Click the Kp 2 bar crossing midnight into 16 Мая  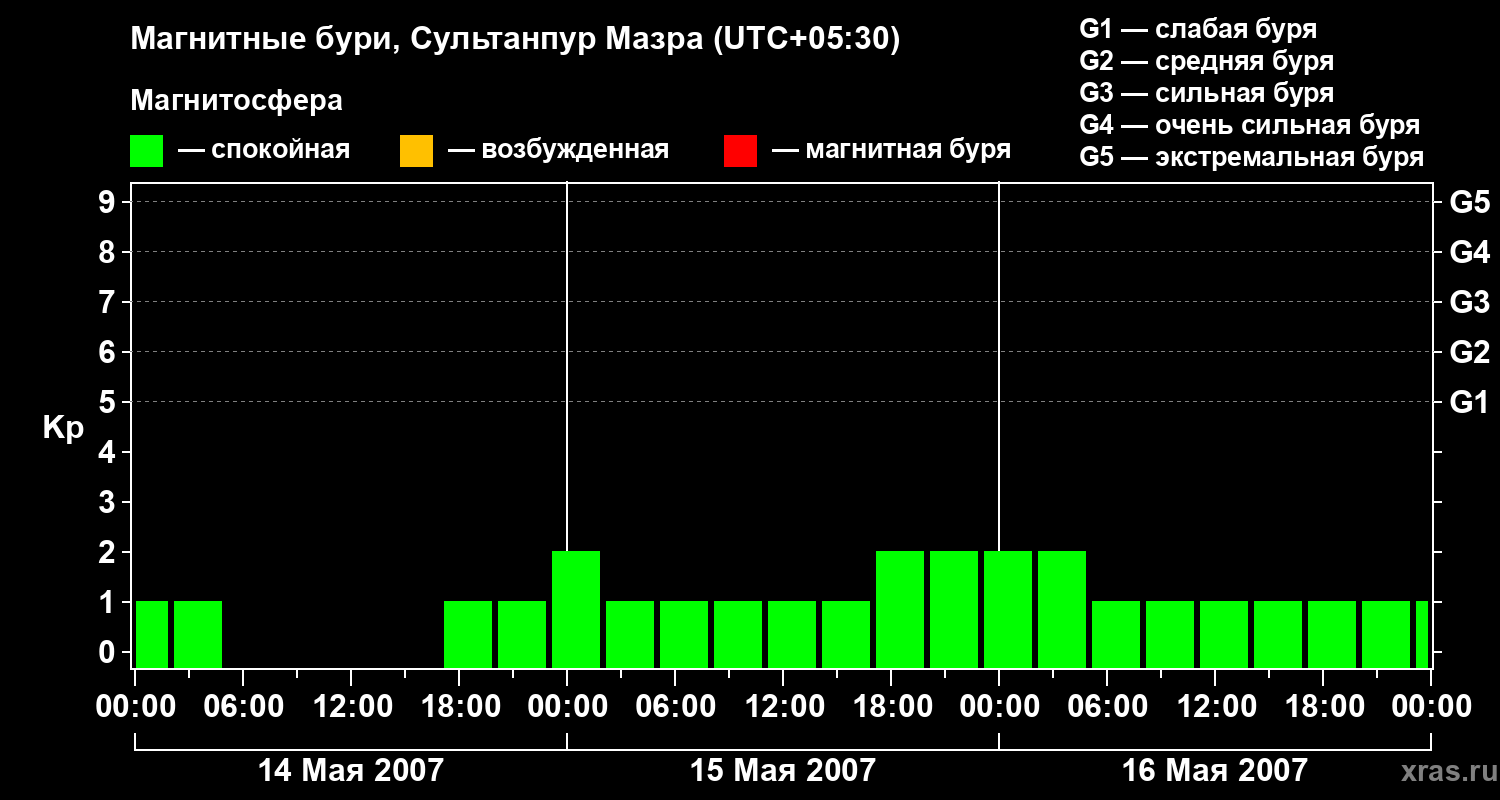[x=1008, y=610]
